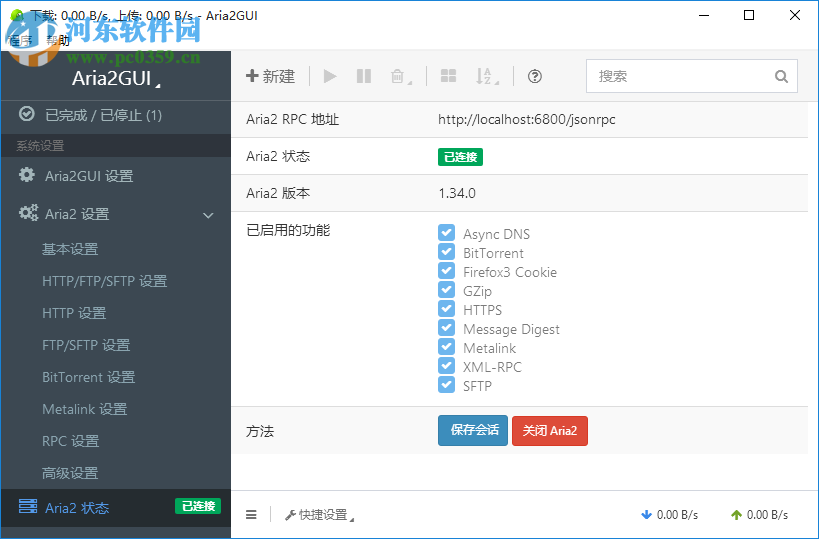Image resolution: width=819 pixels, height=539 pixels.
Task: Close the Aria2GUI window
Action: pyautogui.click(x=794, y=15)
